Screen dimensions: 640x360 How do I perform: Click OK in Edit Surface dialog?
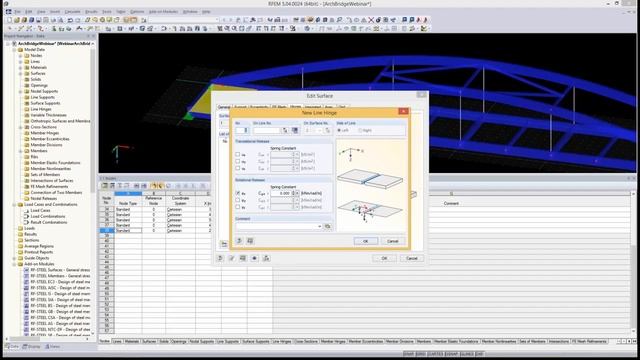pyautogui.click(x=384, y=258)
